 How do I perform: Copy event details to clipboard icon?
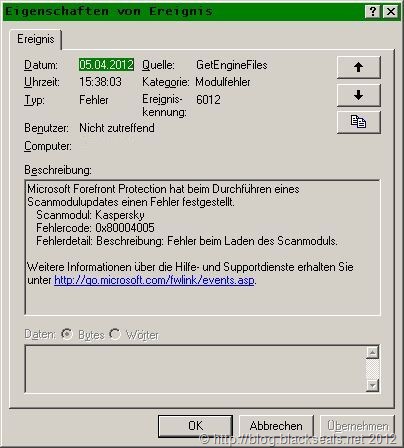(359, 122)
